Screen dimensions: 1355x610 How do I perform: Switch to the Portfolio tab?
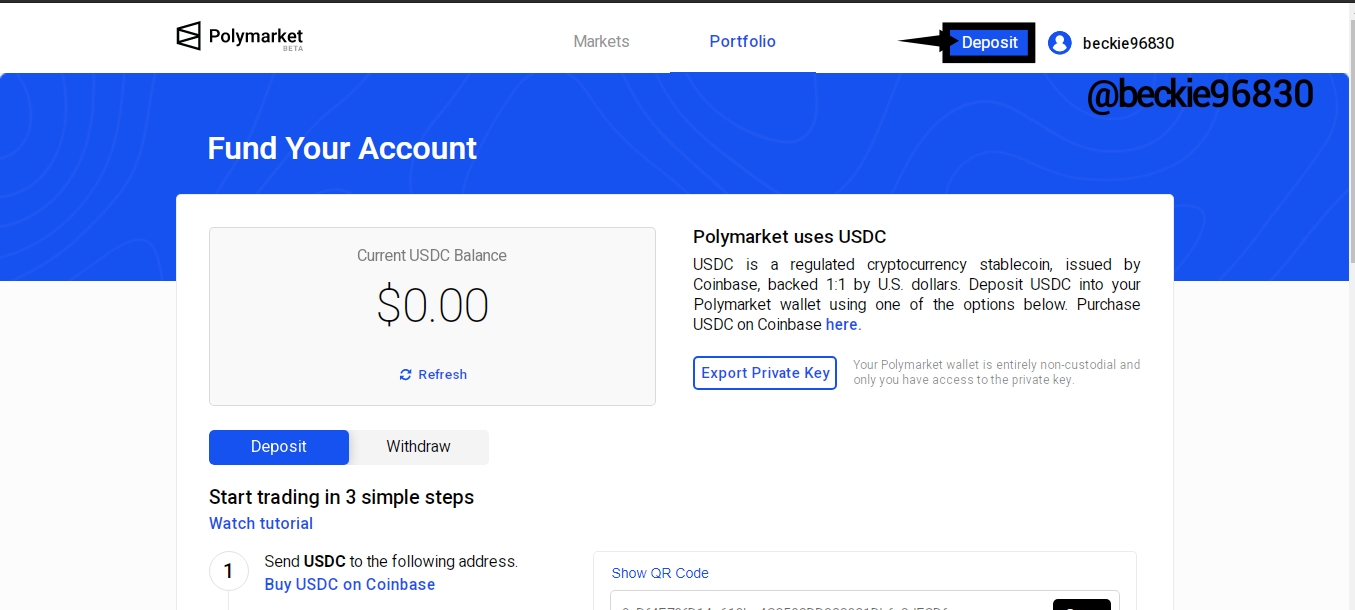coord(742,42)
